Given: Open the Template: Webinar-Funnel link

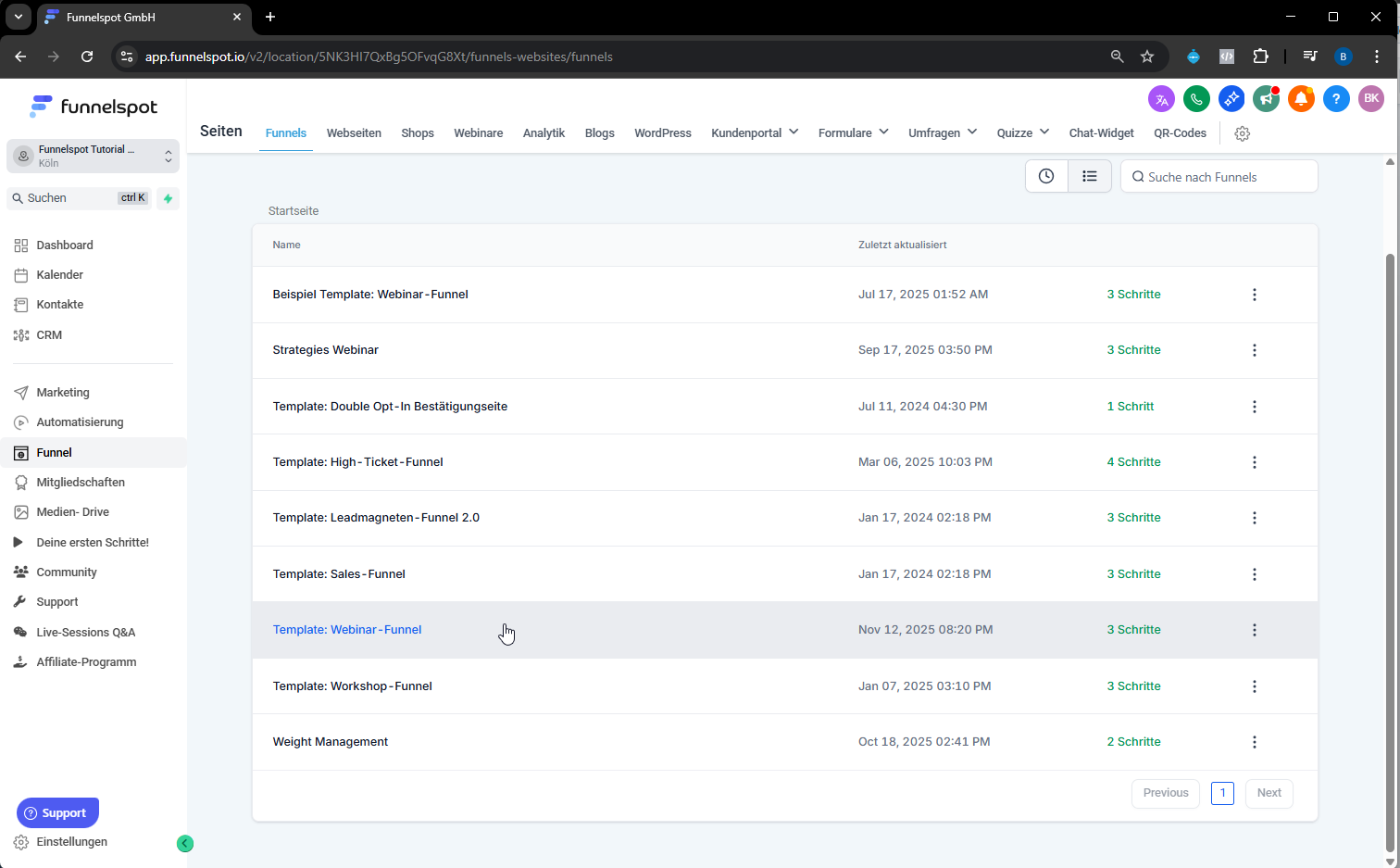Looking at the screenshot, I should (x=347, y=630).
